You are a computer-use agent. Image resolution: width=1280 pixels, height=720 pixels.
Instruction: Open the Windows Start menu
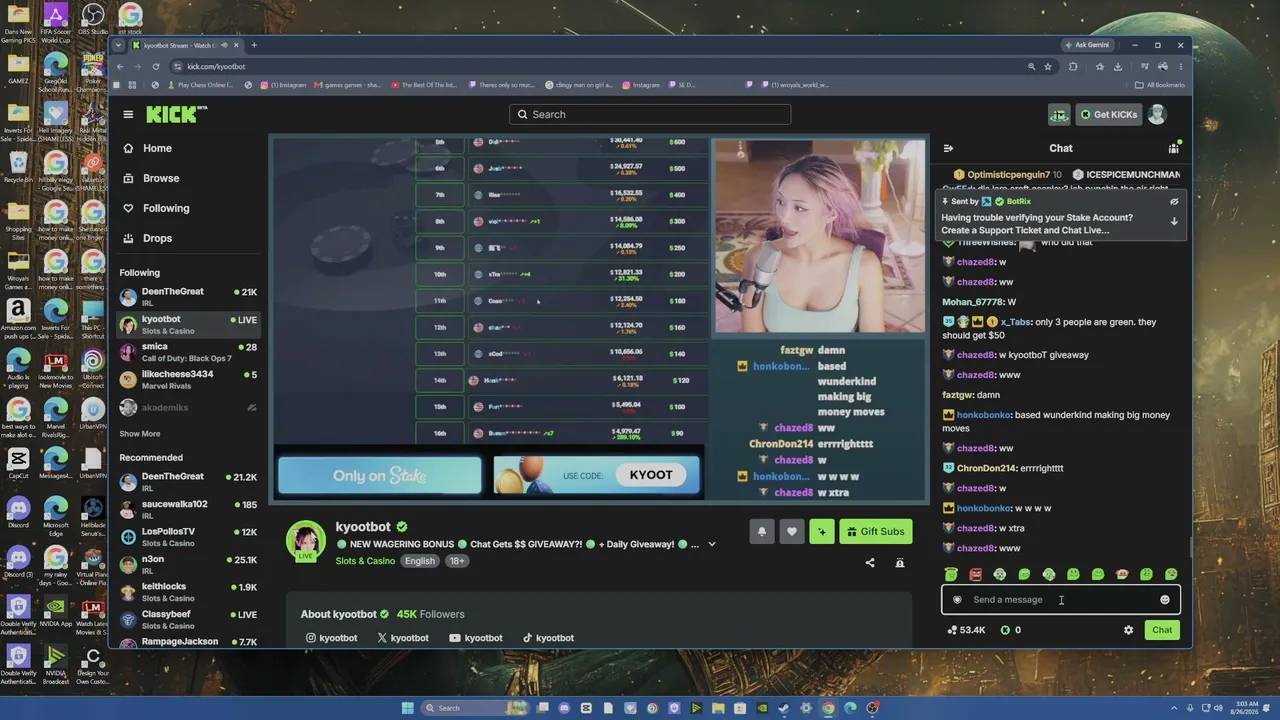(407, 708)
